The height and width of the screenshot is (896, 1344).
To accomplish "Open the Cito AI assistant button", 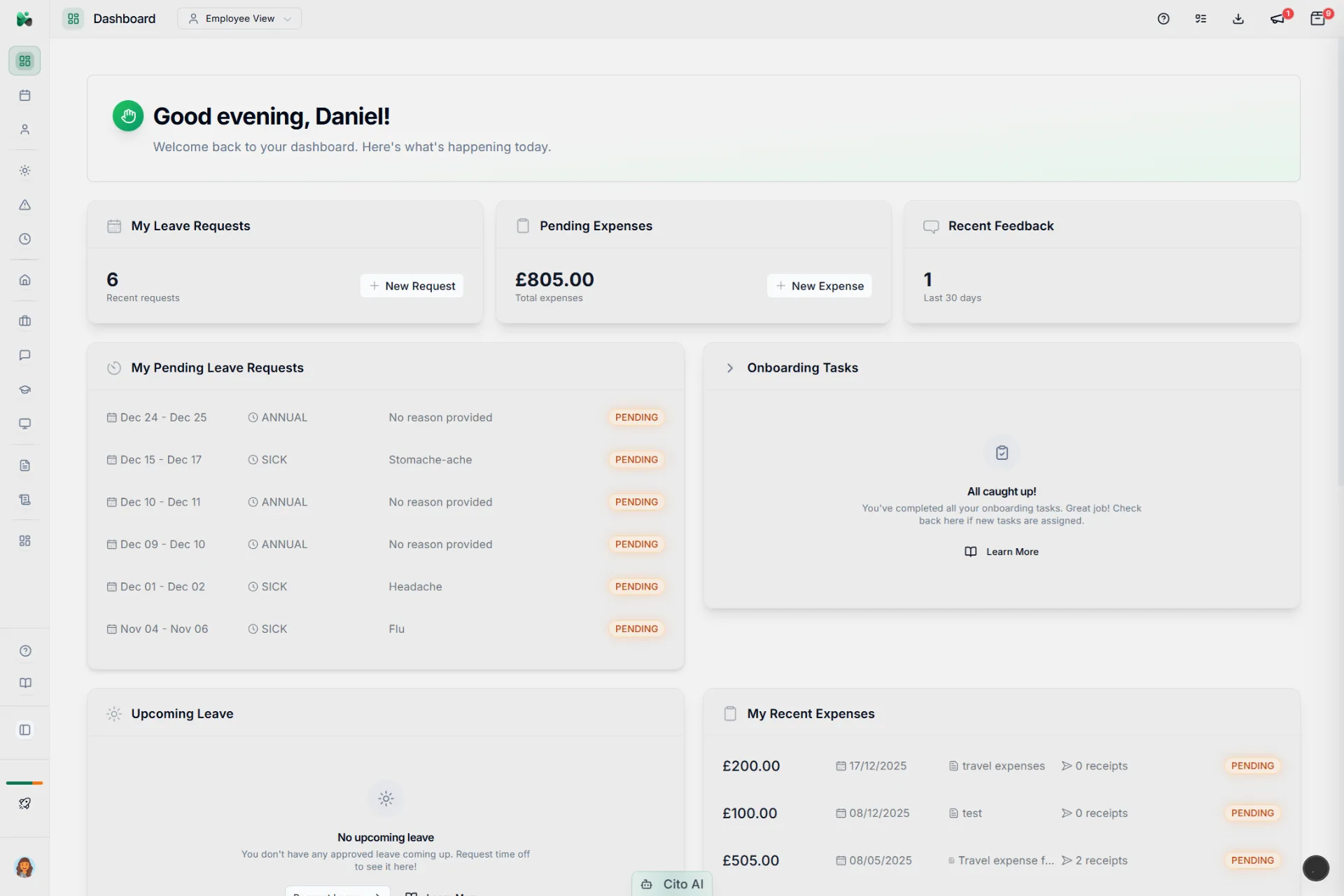I will (672, 884).
